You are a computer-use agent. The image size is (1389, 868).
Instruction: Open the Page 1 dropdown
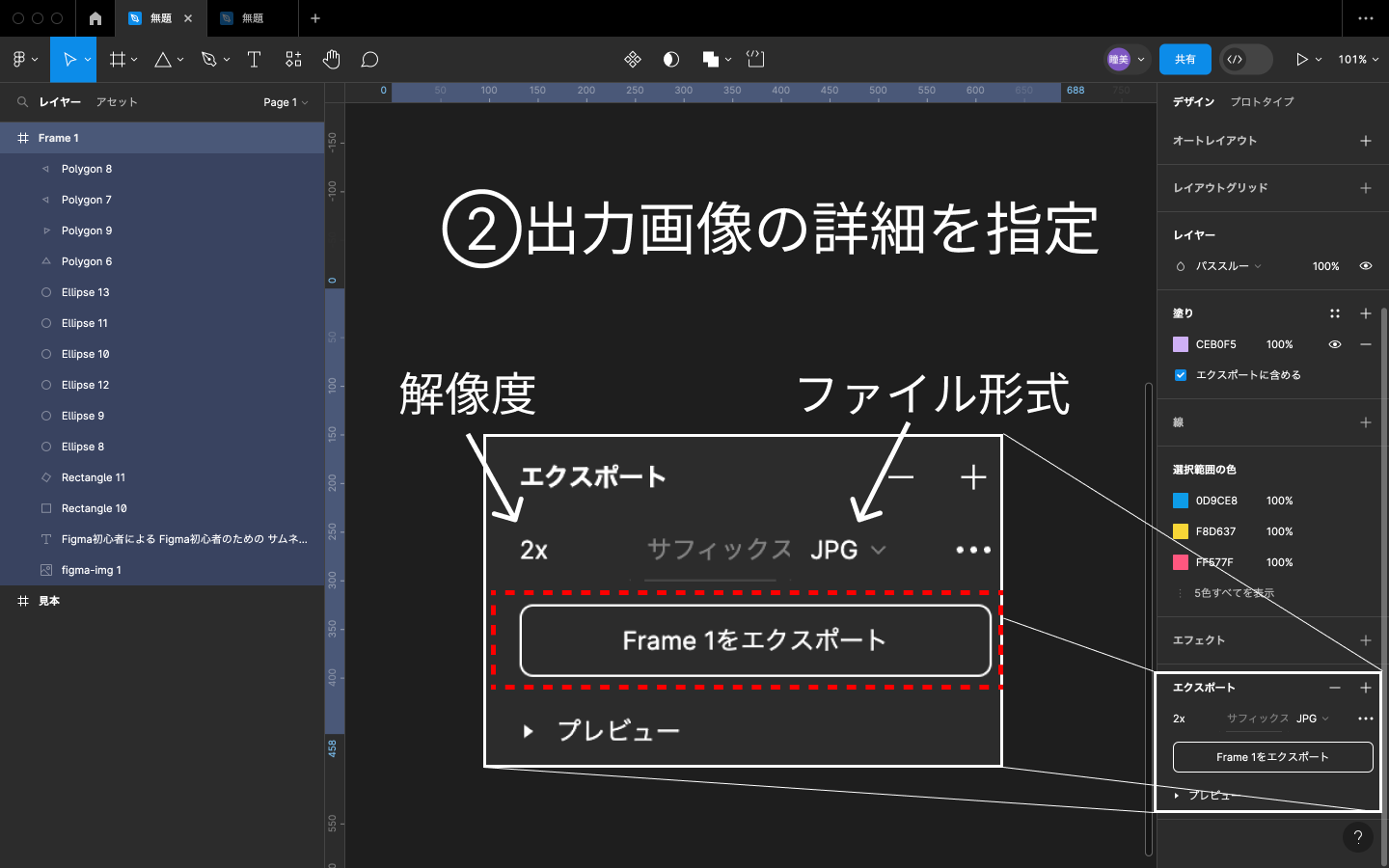click(x=286, y=102)
